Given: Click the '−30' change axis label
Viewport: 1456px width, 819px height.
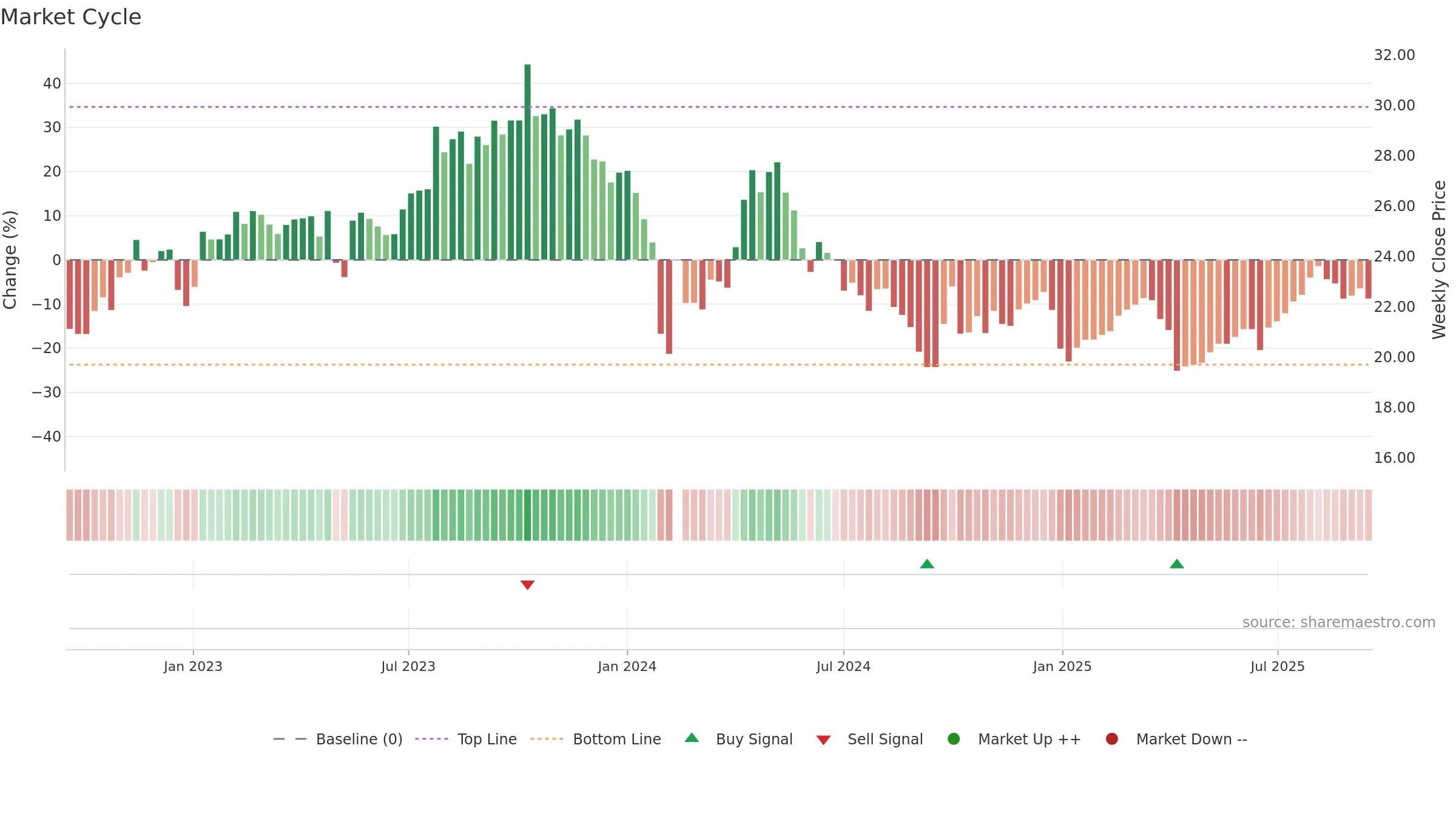Looking at the screenshot, I should [x=47, y=393].
